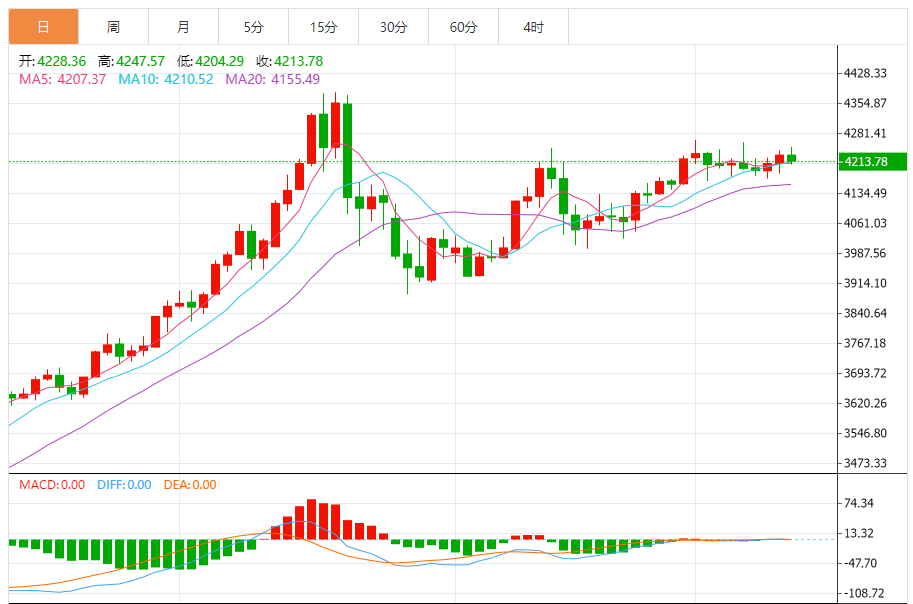Click the MACD value label
This screenshot has width=913, height=604.
pos(51,485)
